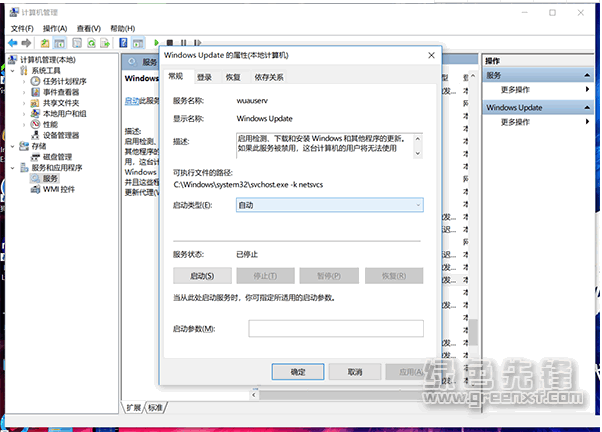Collapse the Windows Update actions section
This screenshot has height=432, width=602.
point(587,108)
